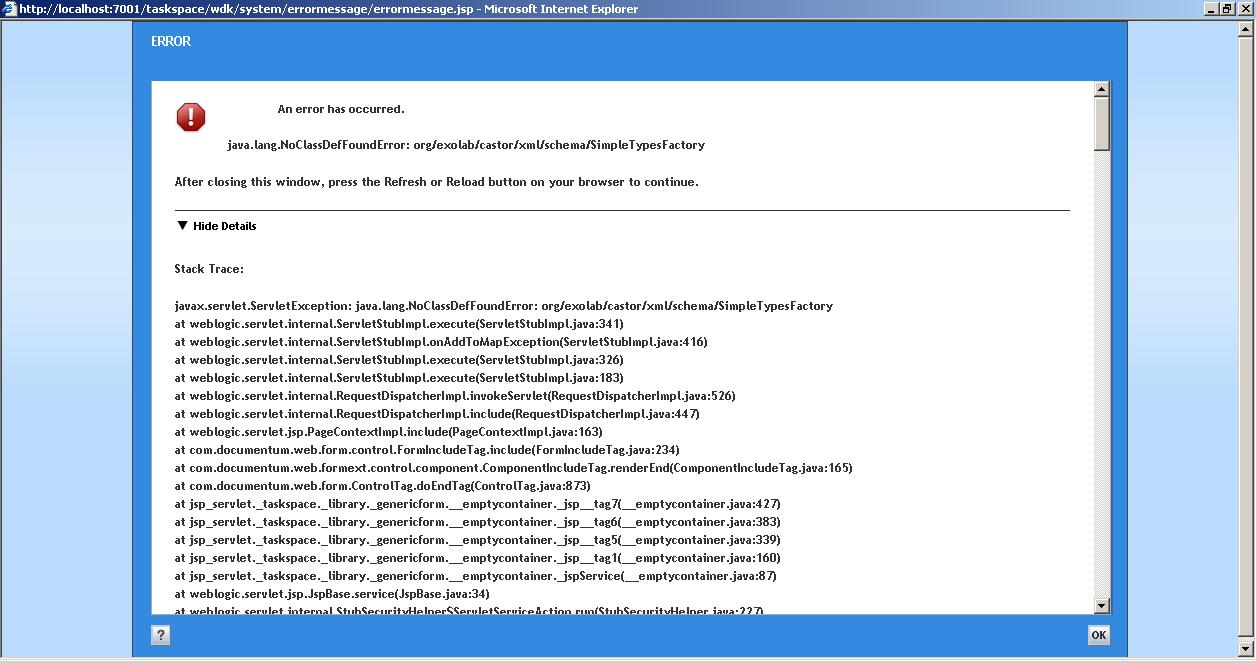The image size is (1256, 663).
Task: Click the trace line ending "ServletStubImpl.java:183)"
Action: tap(399, 378)
